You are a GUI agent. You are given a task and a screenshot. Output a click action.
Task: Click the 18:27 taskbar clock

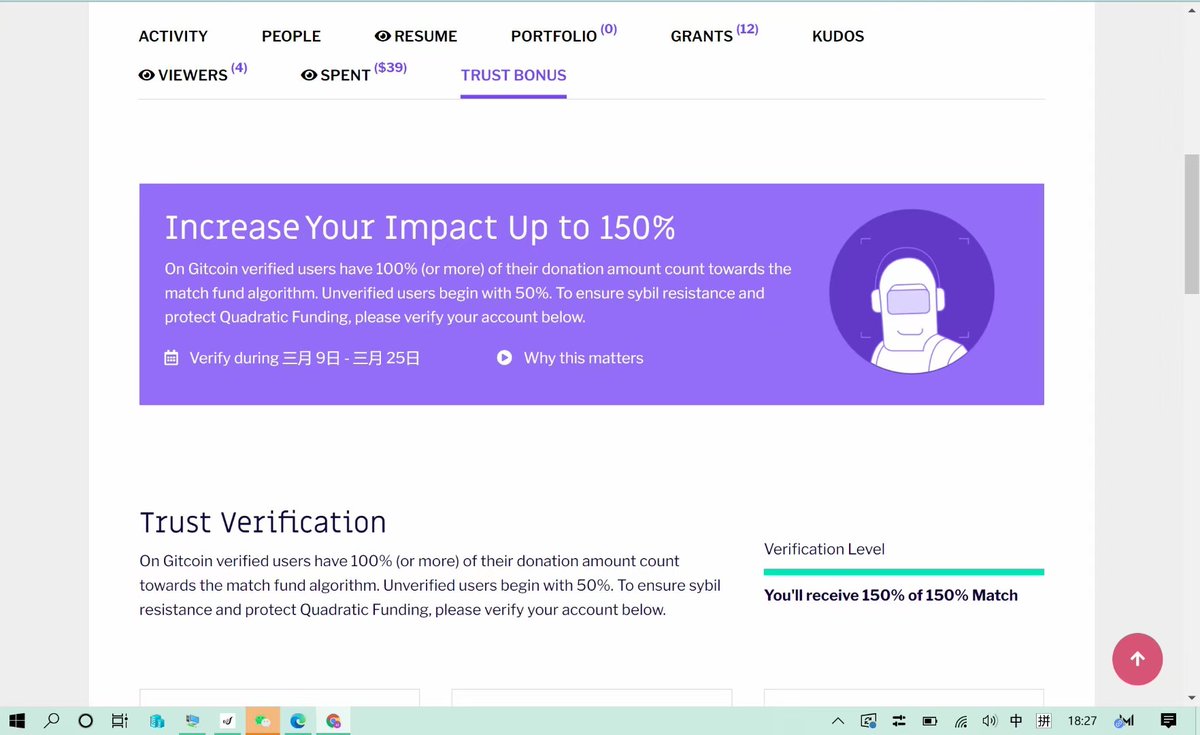(x=1082, y=720)
